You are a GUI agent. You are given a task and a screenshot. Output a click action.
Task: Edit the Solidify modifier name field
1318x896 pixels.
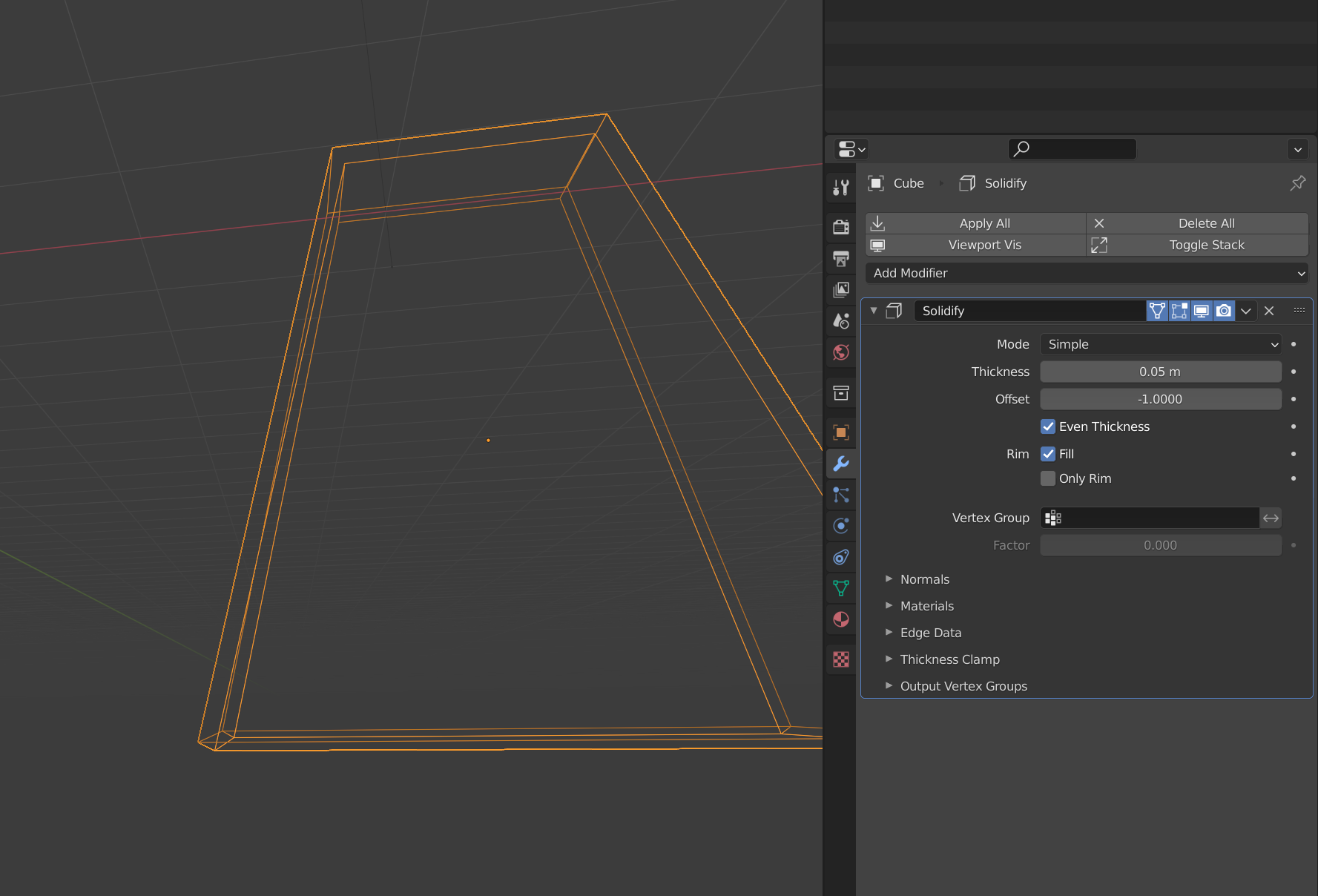(1029, 311)
